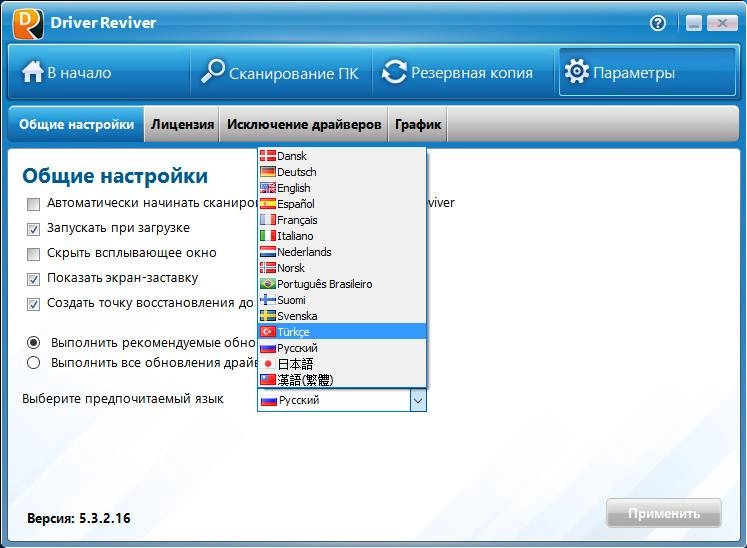Switch to Исключение драйверов tab
Viewport: 747px width, 548px height.
[304, 124]
